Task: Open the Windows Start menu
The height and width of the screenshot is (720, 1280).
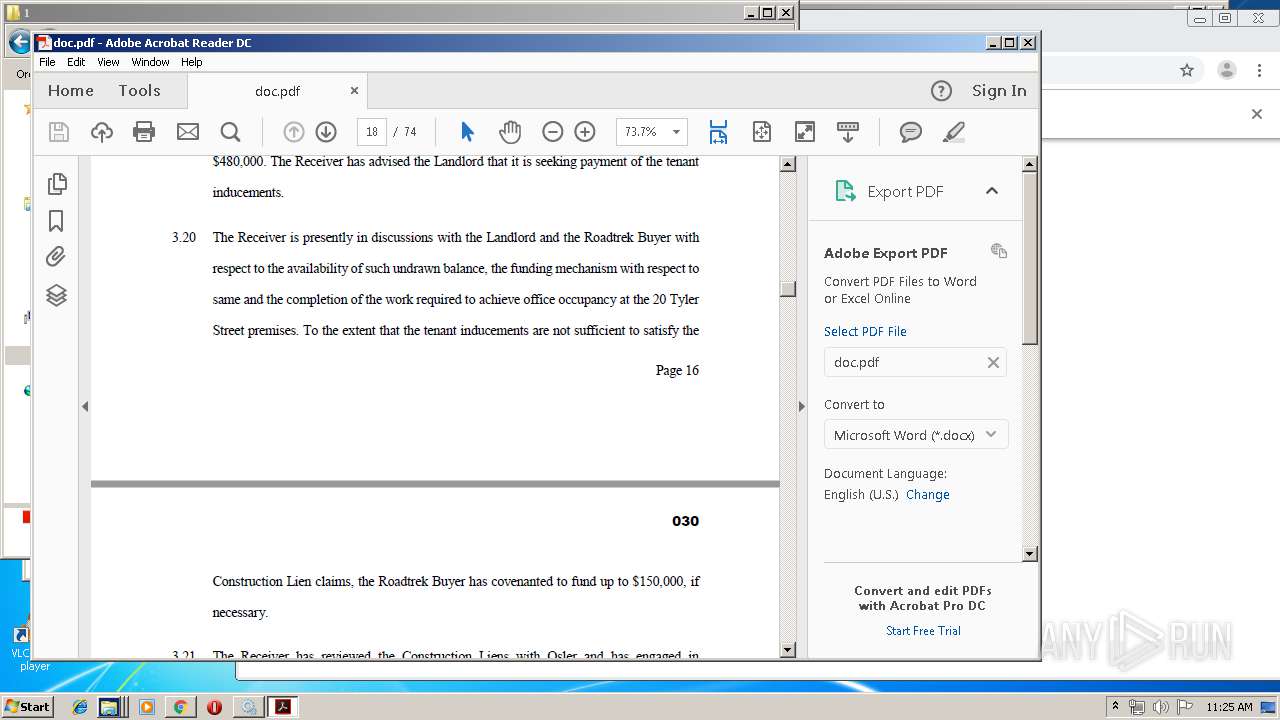Action: point(27,707)
